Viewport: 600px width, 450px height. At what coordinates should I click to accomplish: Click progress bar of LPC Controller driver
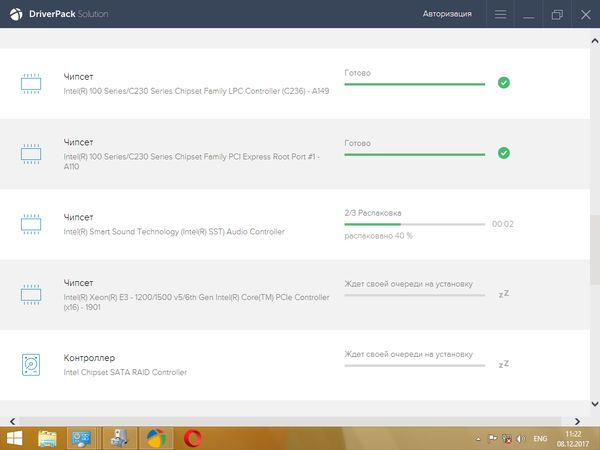414,84
